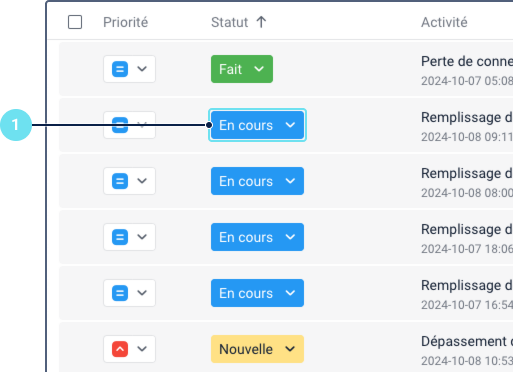Click the Priorité column header
Screen dimensions: 513x372
tap(125, 22)
